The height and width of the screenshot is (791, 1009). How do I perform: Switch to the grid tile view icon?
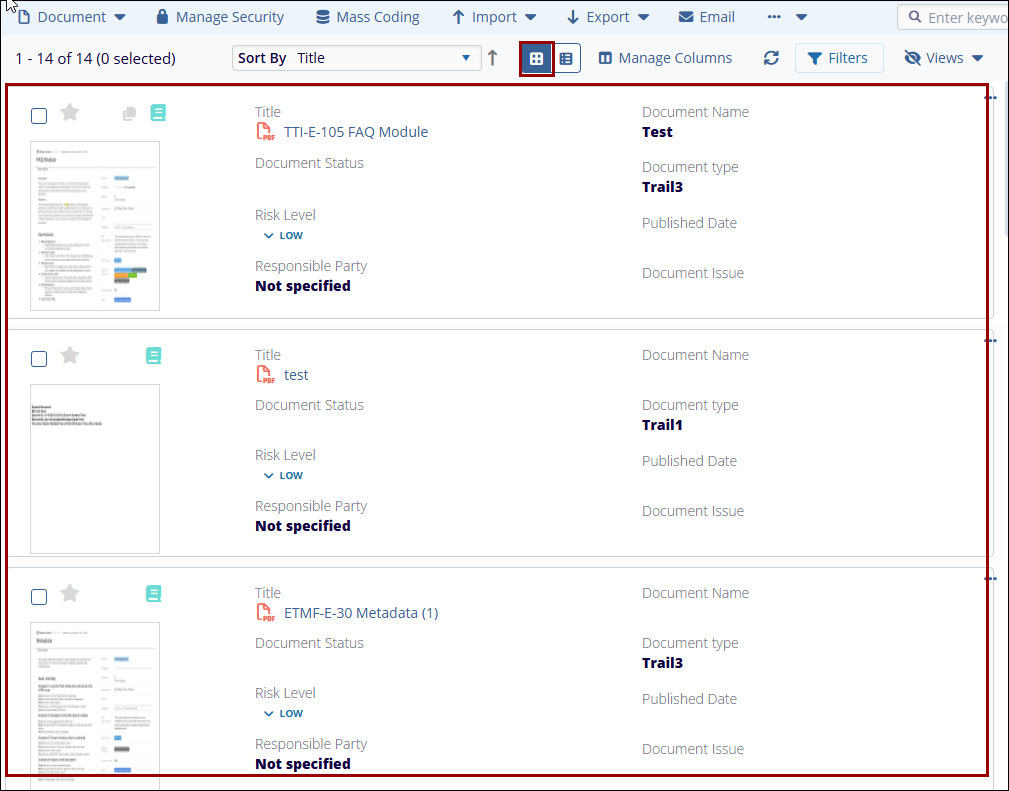click(x=536, y=59)
